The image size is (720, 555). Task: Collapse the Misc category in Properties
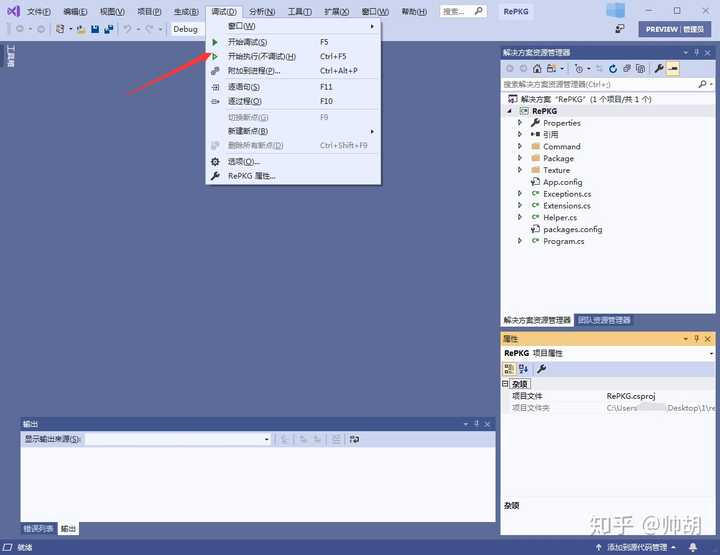505,383
